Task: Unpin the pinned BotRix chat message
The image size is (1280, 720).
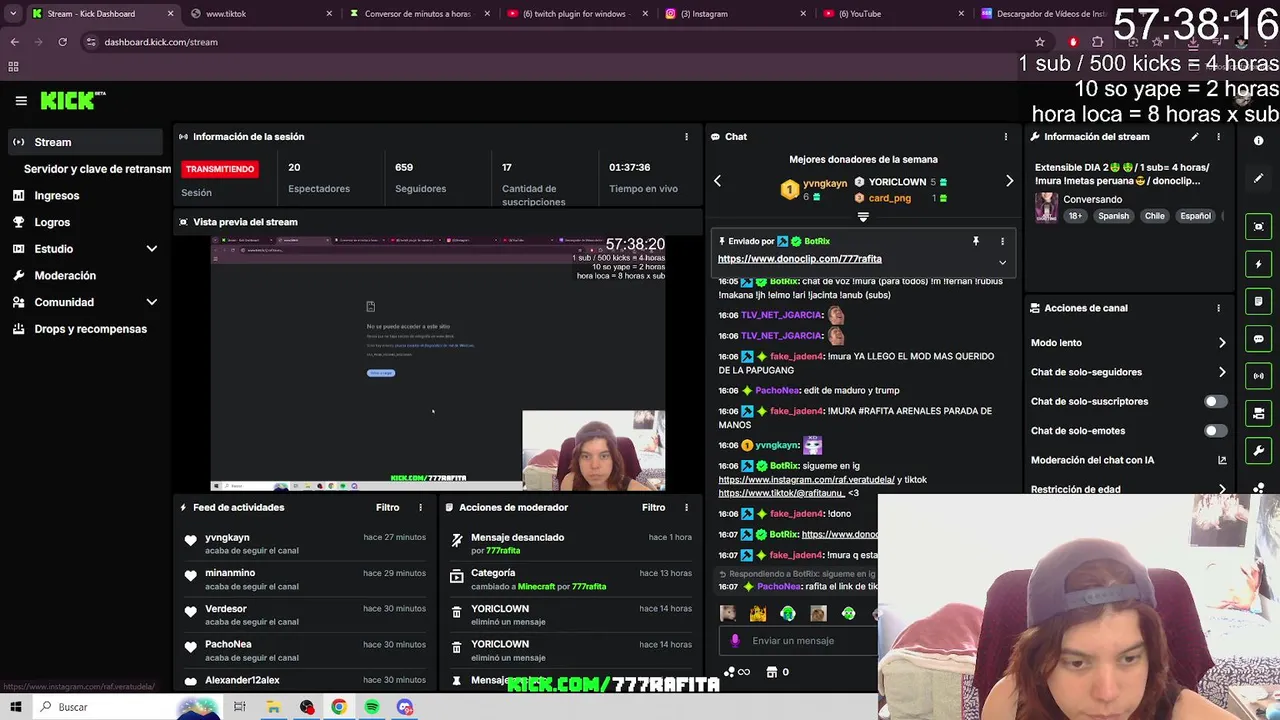Action: tap(976, 241)
